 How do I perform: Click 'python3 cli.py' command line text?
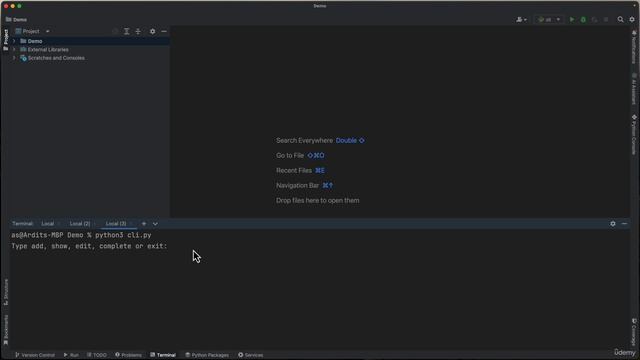(123, 235)
